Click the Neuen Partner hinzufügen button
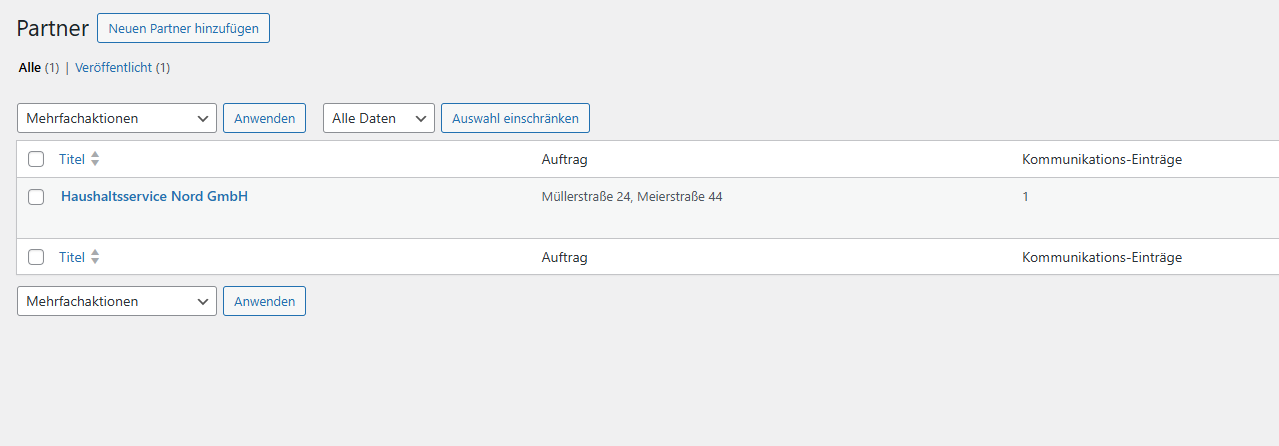This screenshot has height=446, width=1279. (183, 29)
